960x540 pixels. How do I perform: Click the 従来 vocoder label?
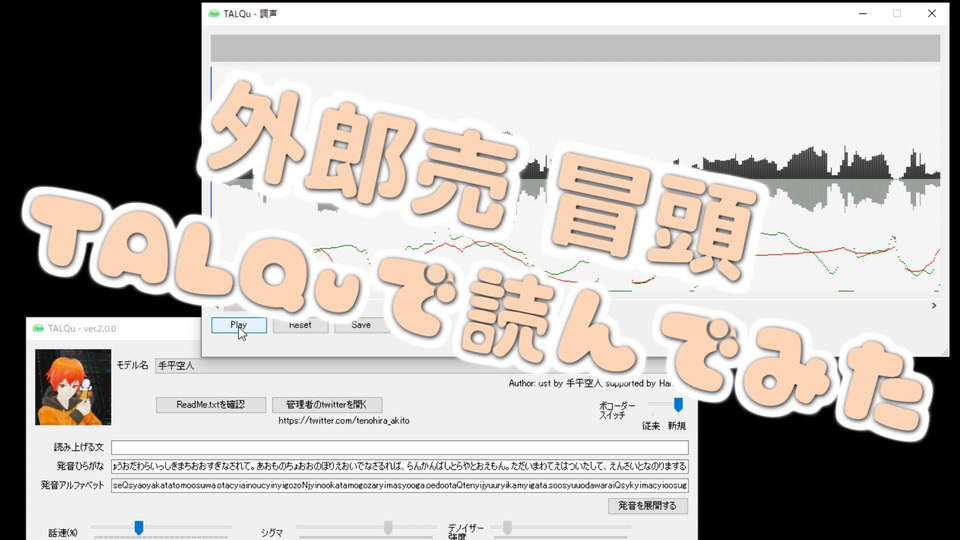[x=651, y=426]
